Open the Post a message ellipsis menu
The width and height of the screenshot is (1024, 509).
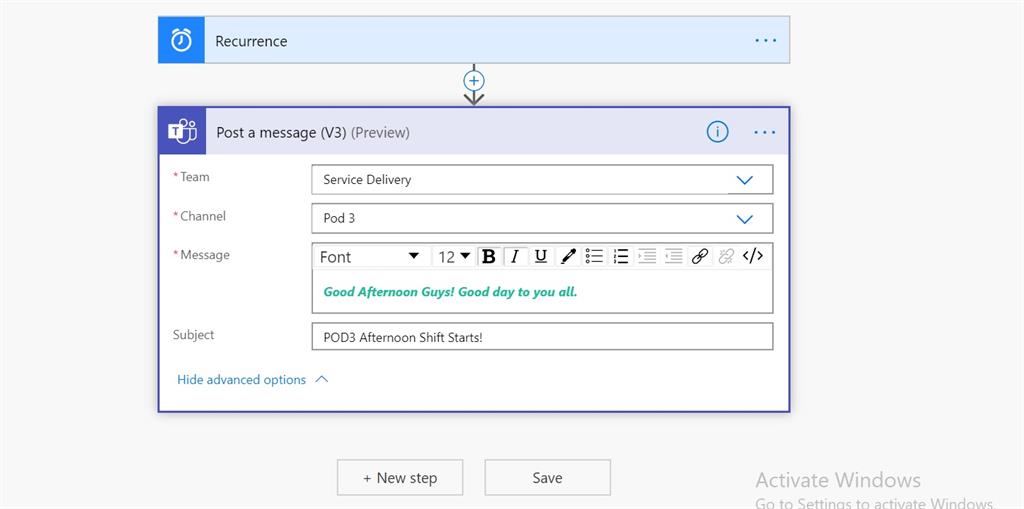pos(765,133)
